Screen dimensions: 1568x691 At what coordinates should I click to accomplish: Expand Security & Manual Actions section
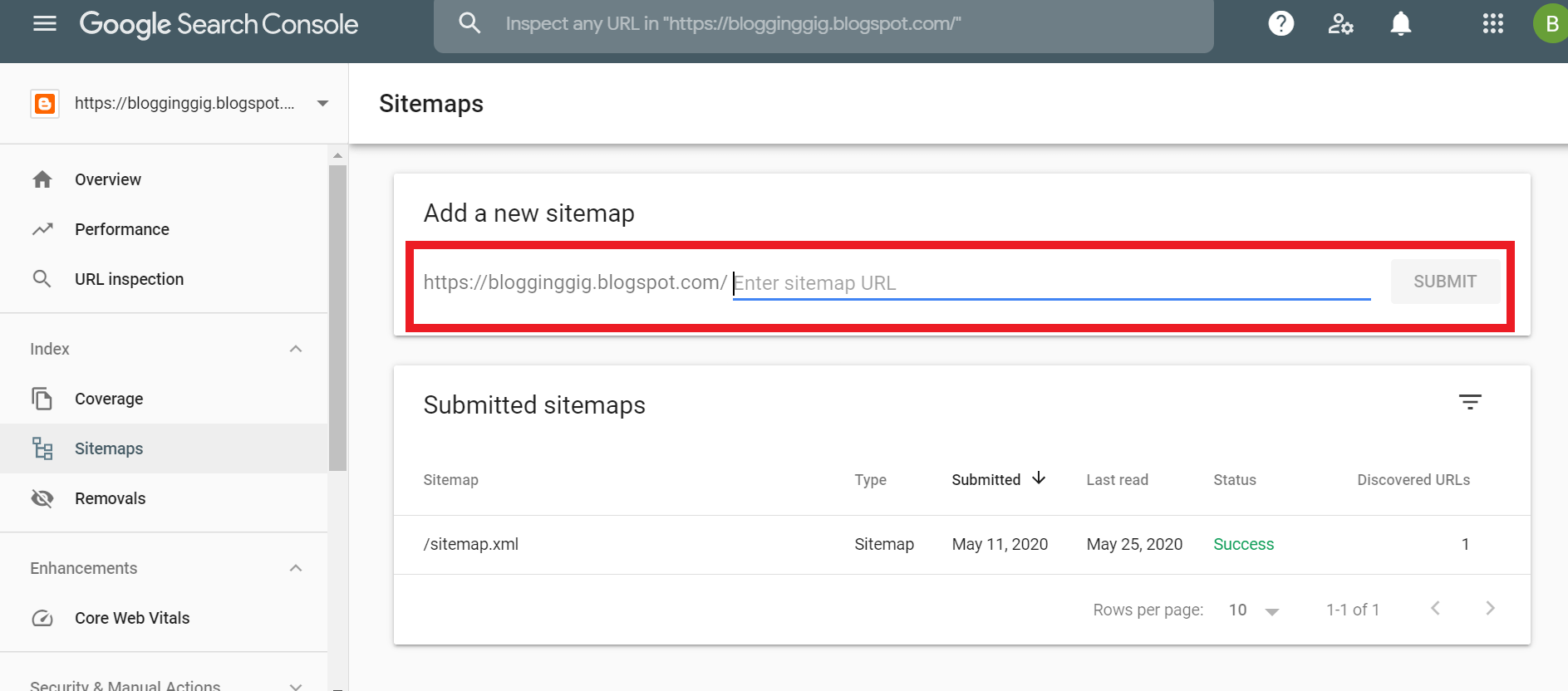[296, 686]
